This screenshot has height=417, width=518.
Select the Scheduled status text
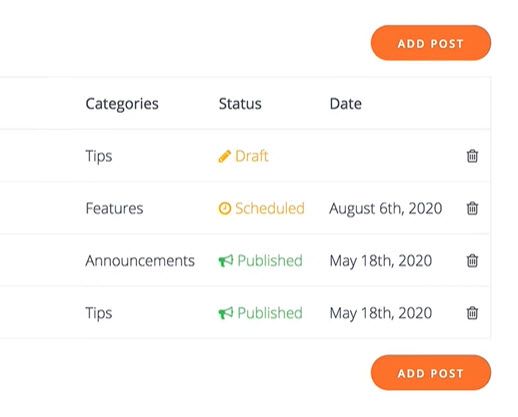point(270,208)
